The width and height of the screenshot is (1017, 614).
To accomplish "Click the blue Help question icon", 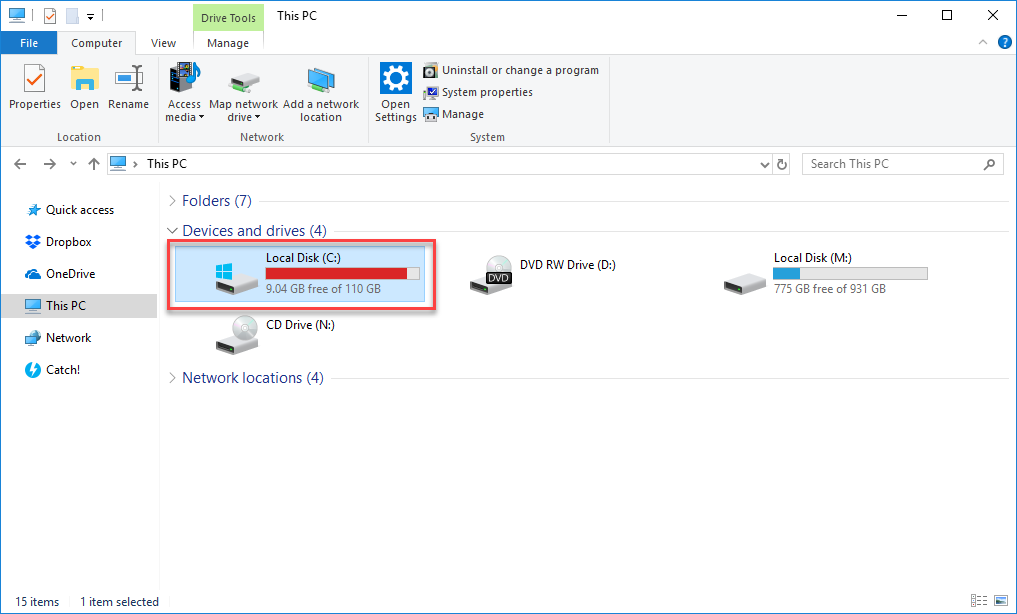I will click(1004, 43).
